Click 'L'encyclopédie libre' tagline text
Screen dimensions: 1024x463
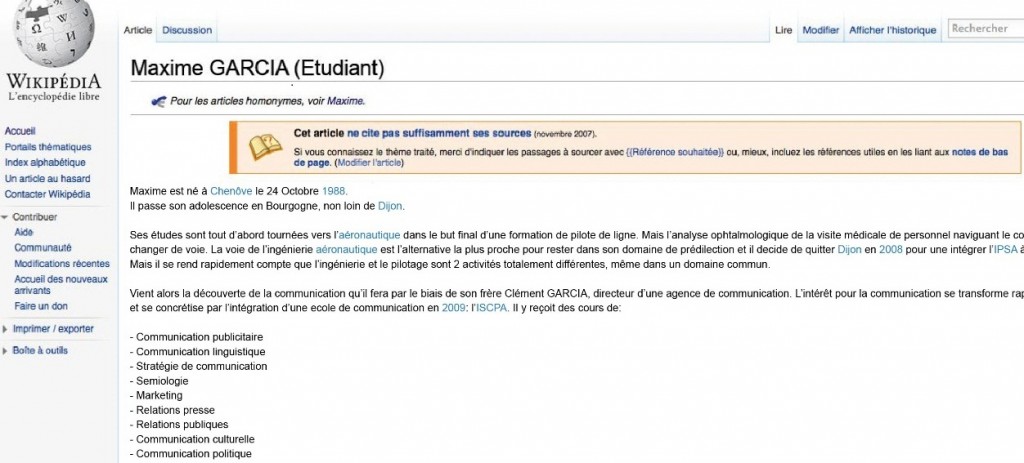[x=54, y=97]
